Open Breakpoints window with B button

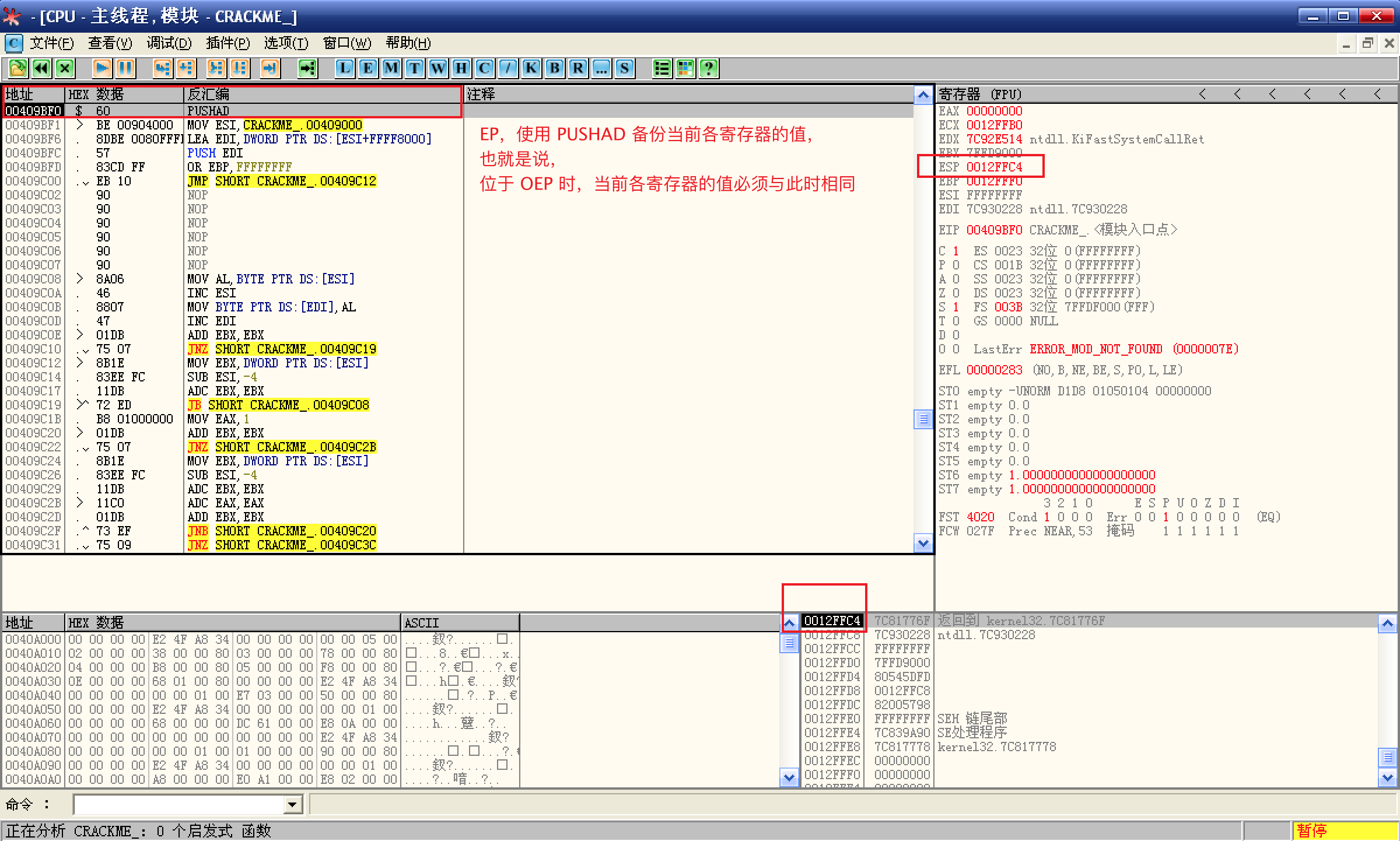pos(555,68)
